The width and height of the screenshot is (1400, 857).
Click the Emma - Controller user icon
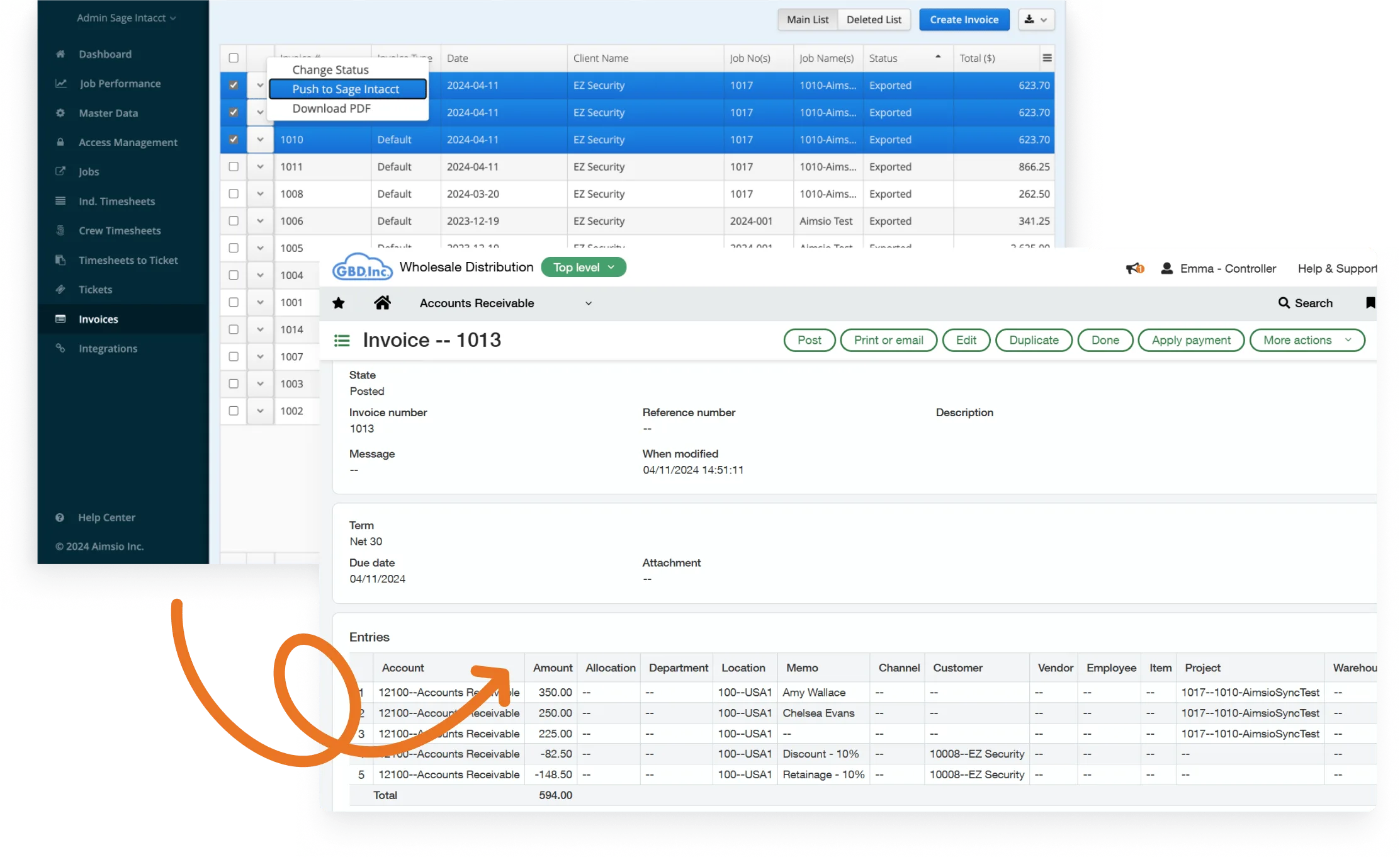pyautogui.click(x=1166, y=268)
